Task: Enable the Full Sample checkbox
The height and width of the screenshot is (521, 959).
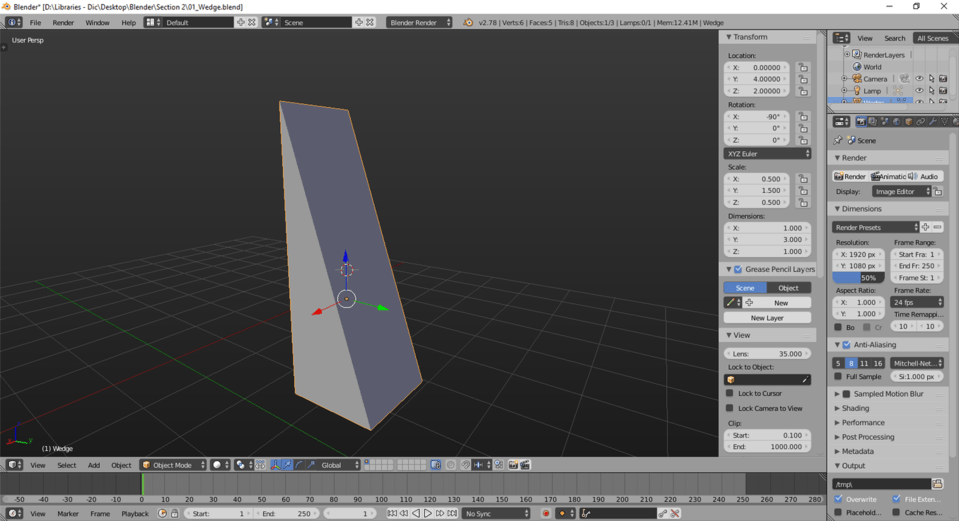Action: 838,377
